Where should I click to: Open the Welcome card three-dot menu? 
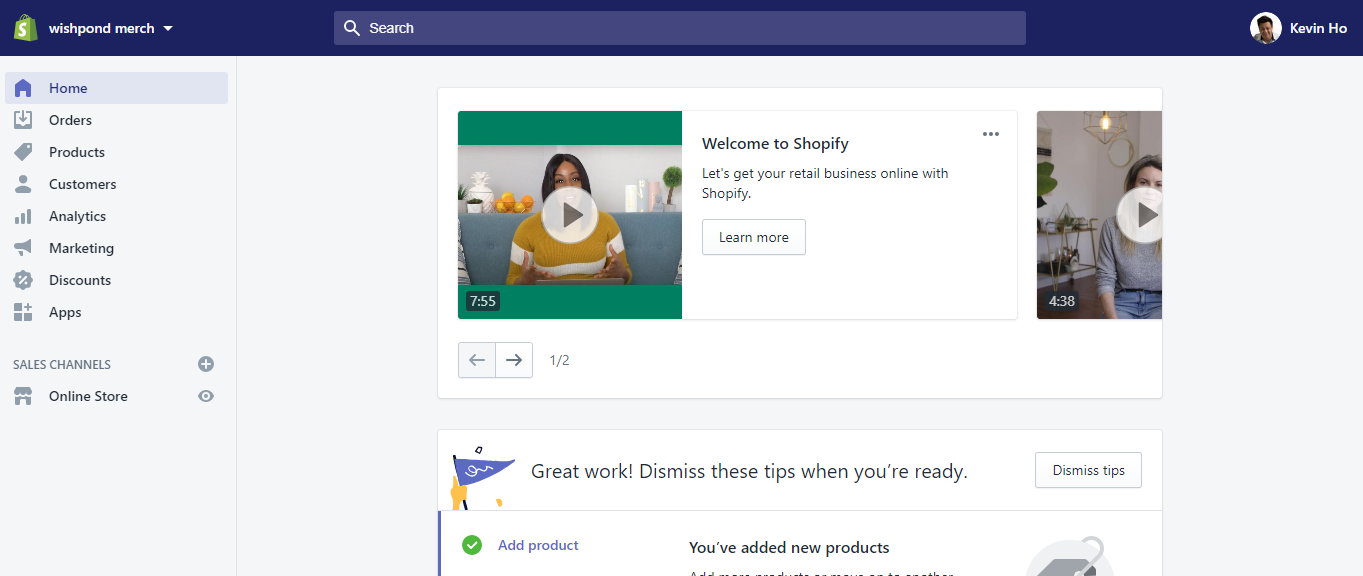pyautogui.click(x=990, y=134)
